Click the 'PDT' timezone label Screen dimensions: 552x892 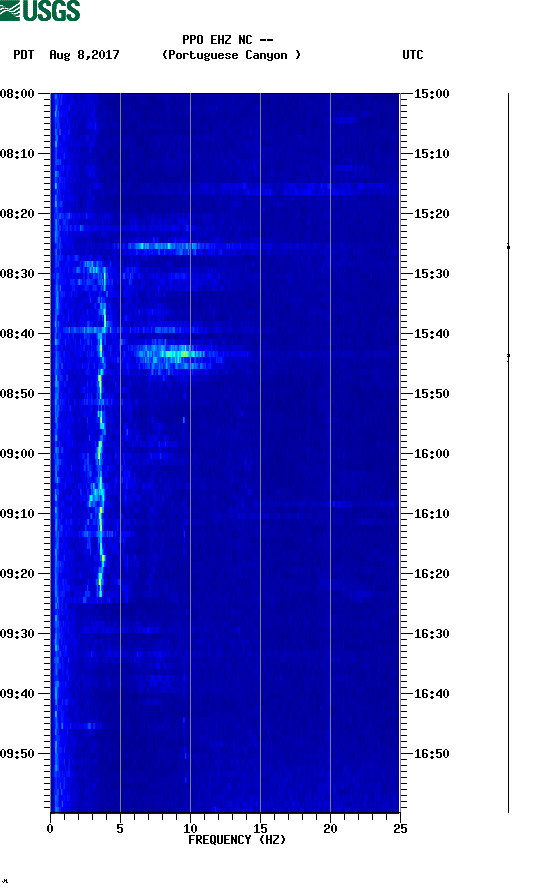click(x=23, y=55)
